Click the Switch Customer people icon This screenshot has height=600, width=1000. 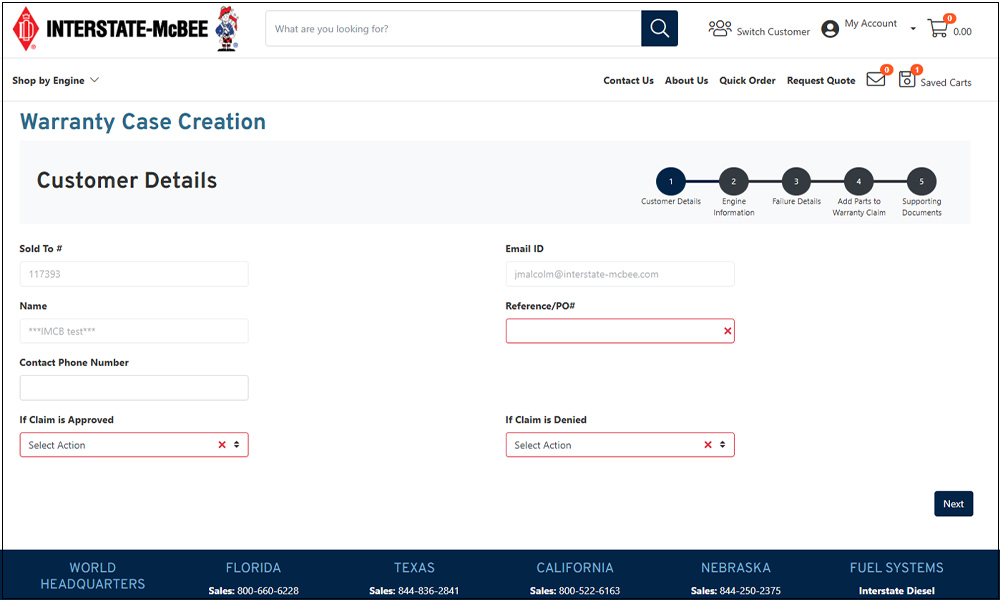pos(719,29)
